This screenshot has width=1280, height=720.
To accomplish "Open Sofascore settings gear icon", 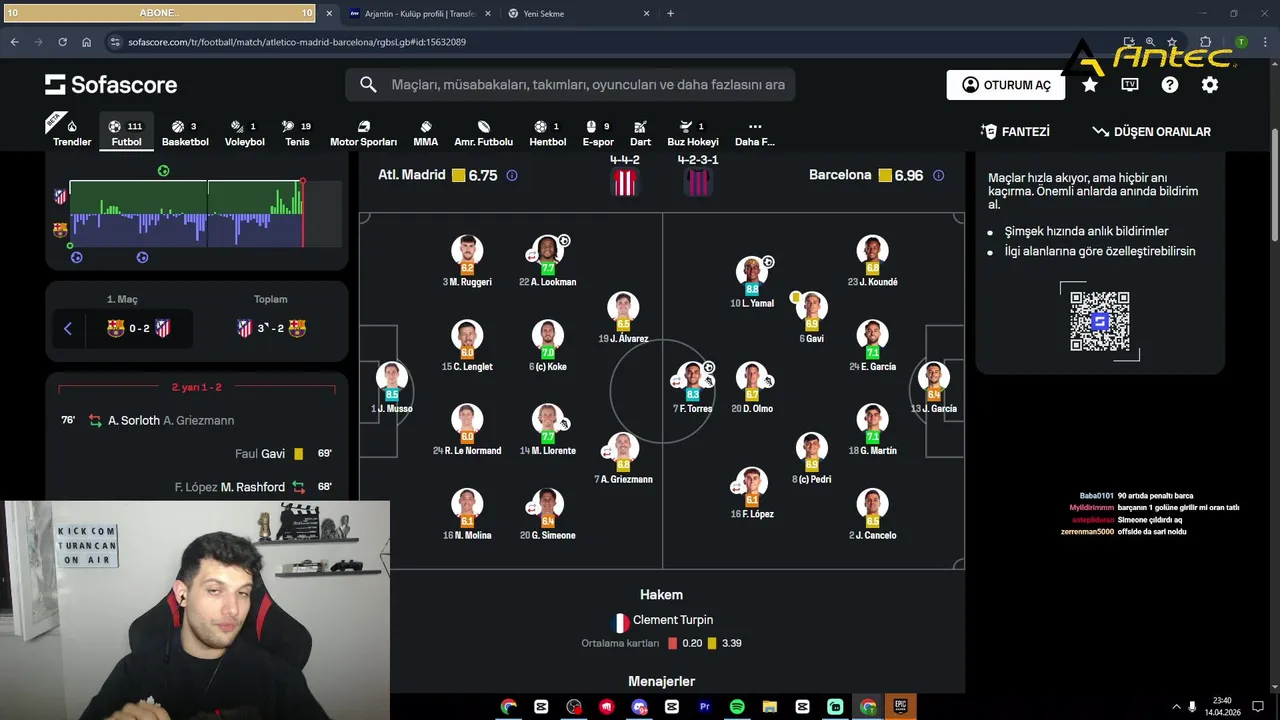I will [1210, 85].
